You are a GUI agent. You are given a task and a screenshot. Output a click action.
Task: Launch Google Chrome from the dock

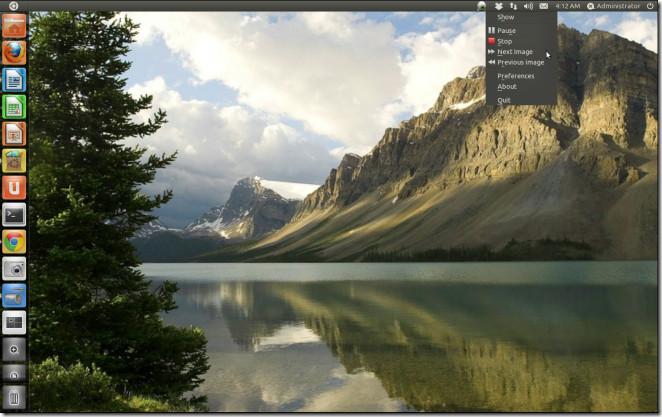14,242
